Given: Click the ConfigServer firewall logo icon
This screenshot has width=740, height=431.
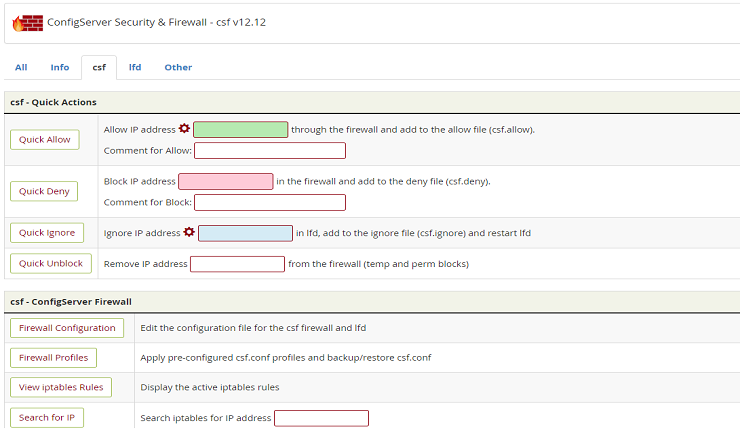Looking at the screenshot, I should coord(27,22).
